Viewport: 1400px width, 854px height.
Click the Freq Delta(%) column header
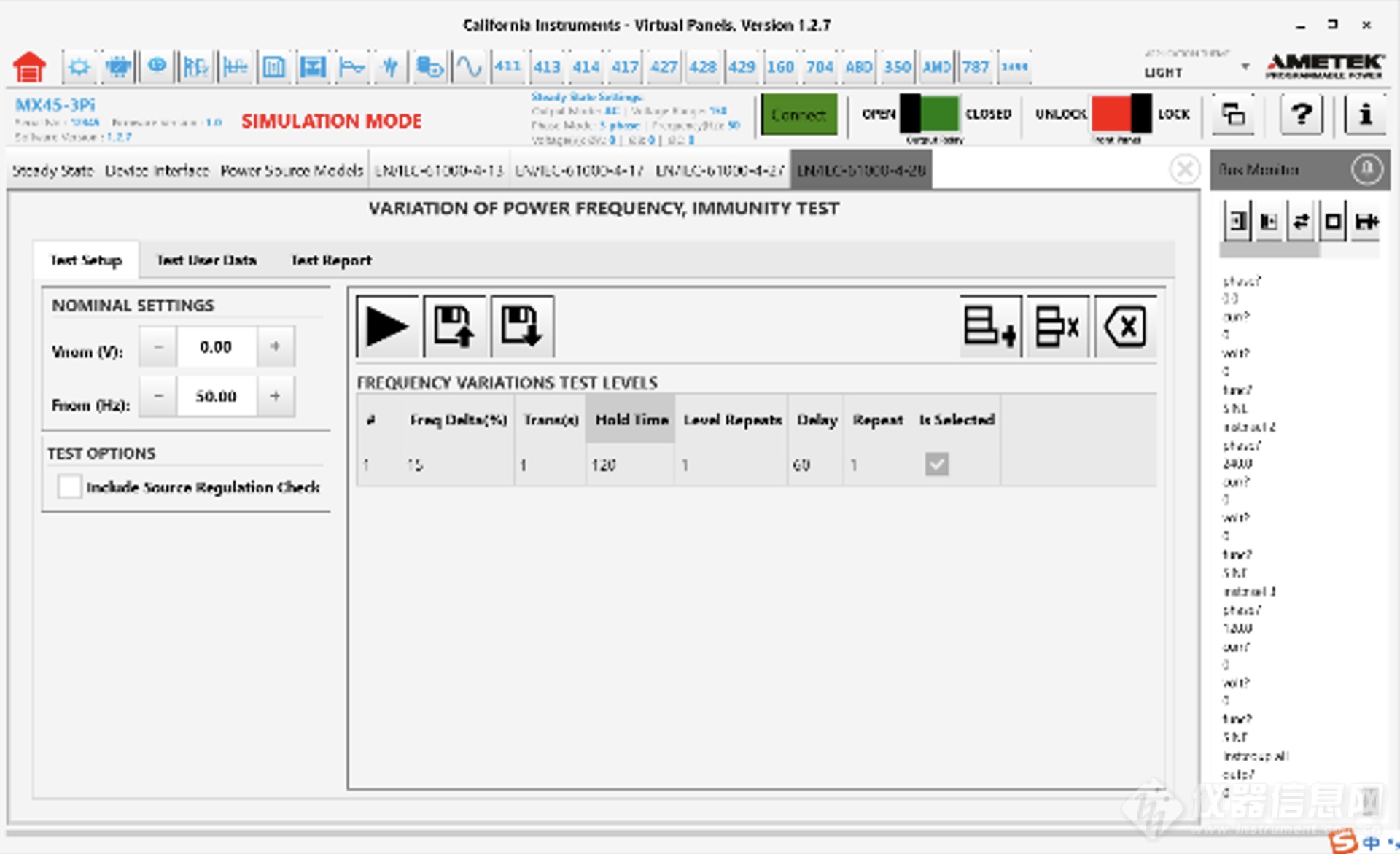458,419
